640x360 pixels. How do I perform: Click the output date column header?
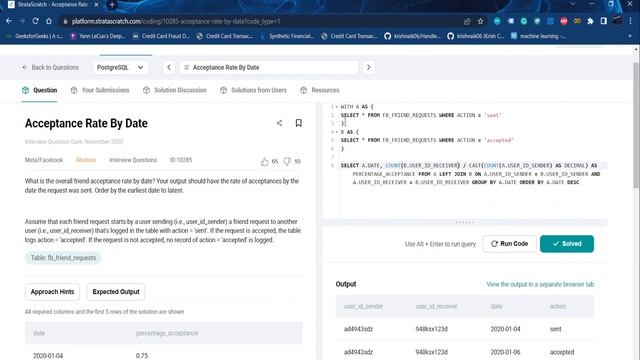tap(496, 306)
